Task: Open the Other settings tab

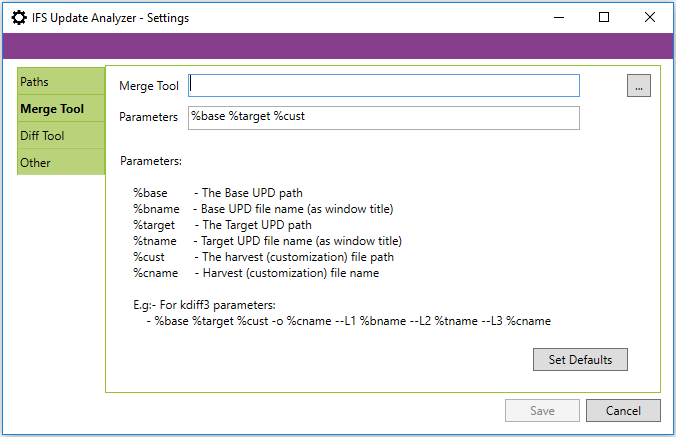Action: (x=61, y=162)
